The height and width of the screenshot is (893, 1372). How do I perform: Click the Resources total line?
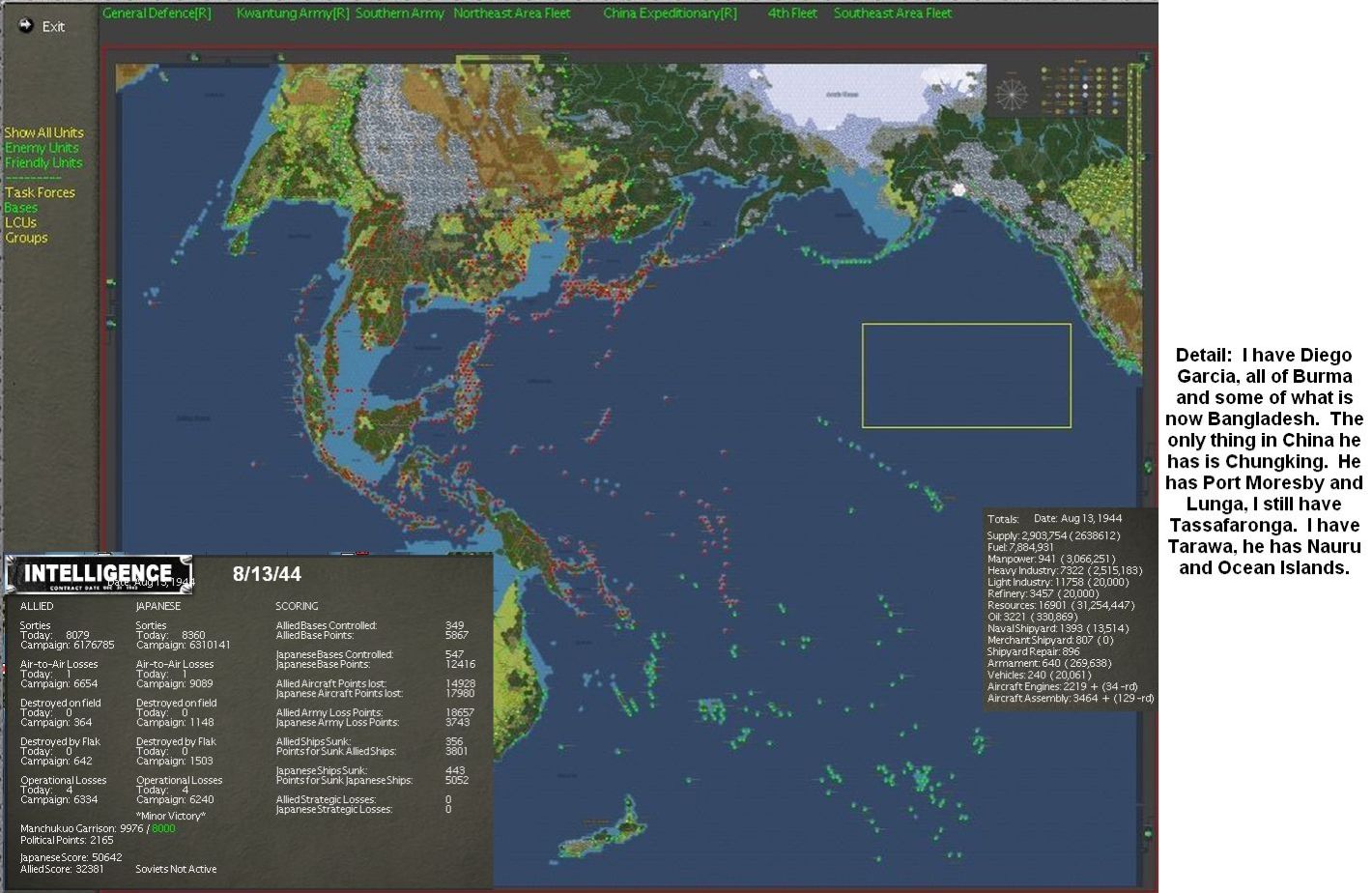coord(1060,605)
